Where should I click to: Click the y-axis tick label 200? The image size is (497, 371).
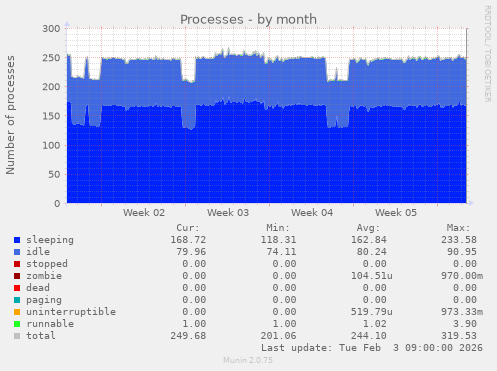coord(51,87)
